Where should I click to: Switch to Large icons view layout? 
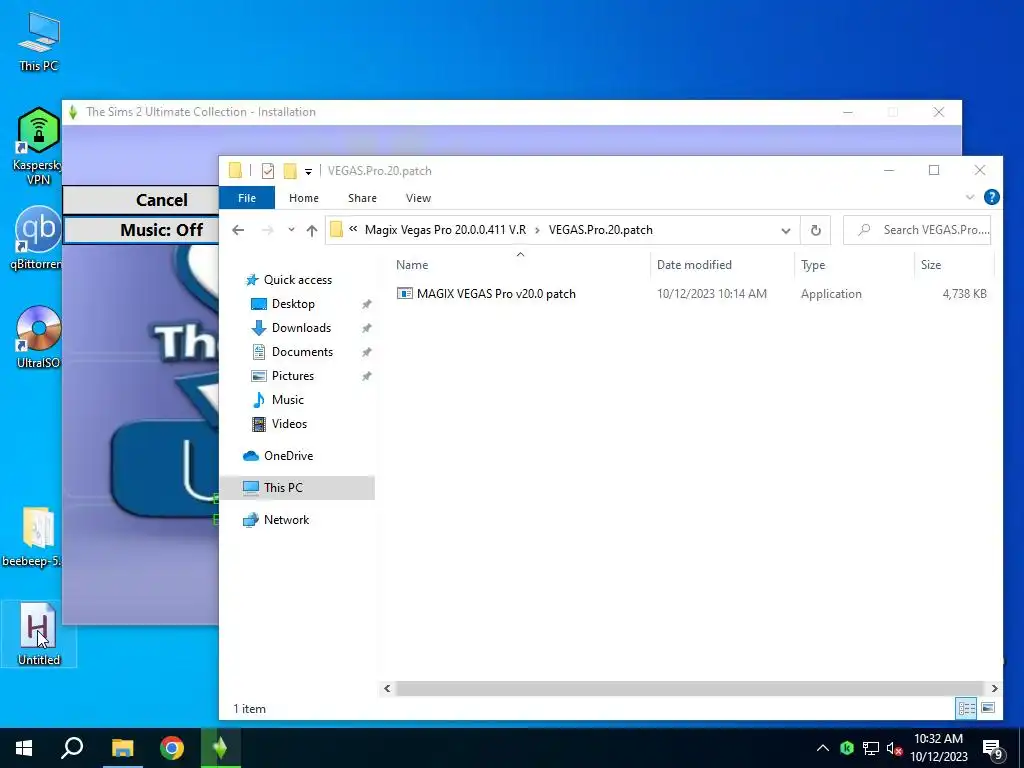tap(988, 708)
